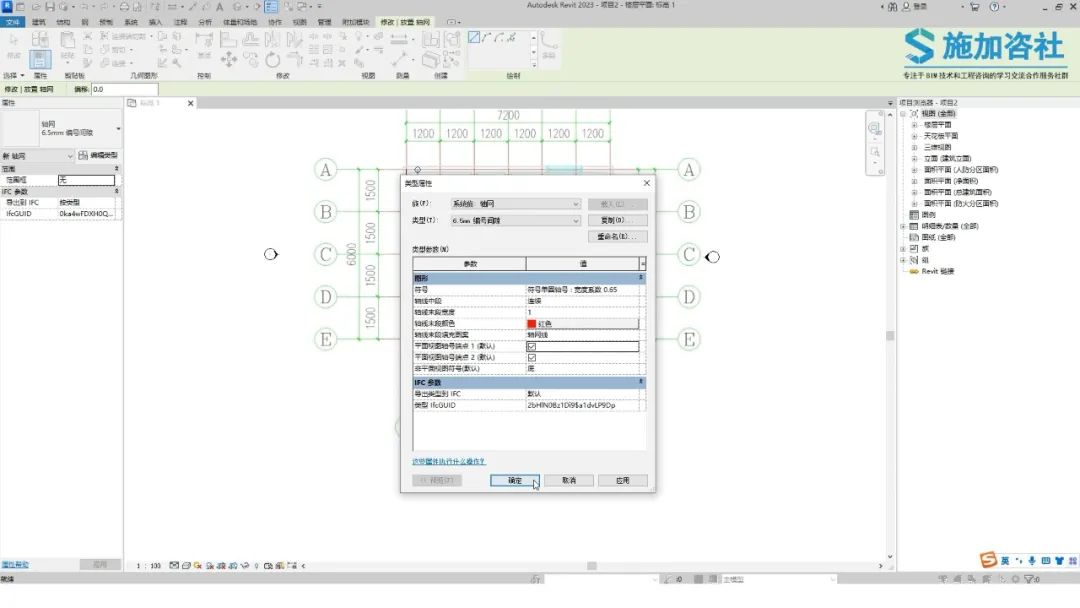
Task: Expand the 天花板平面 node in Project Browser
Action: (914, 136)
